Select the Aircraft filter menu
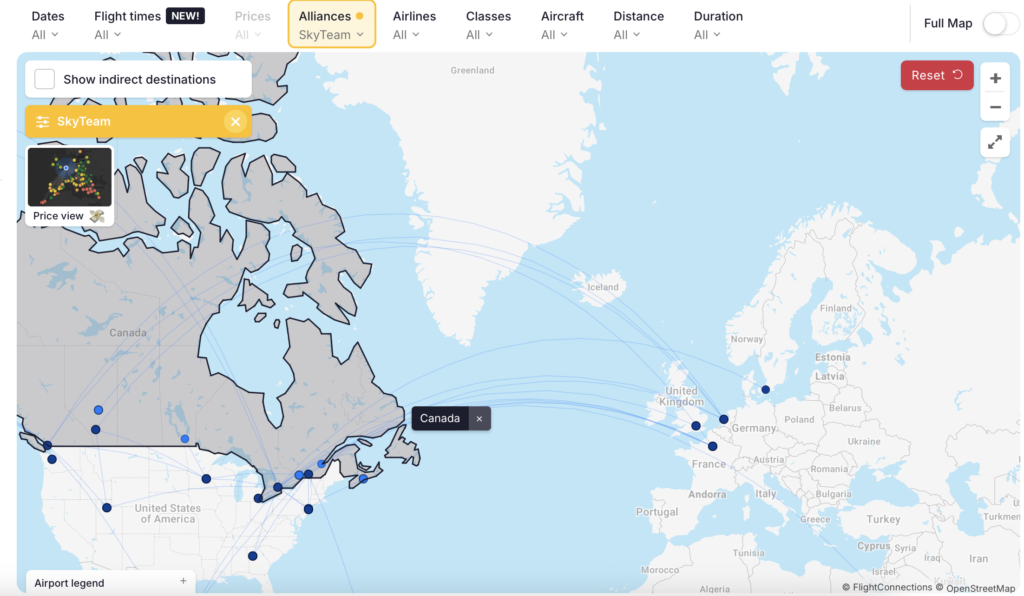The height and width of the screenshot is (596, 1024). [x=562, y=25]
